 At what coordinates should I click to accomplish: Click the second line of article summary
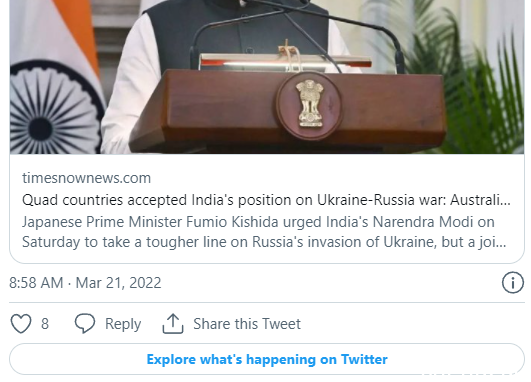click(264, 242)
